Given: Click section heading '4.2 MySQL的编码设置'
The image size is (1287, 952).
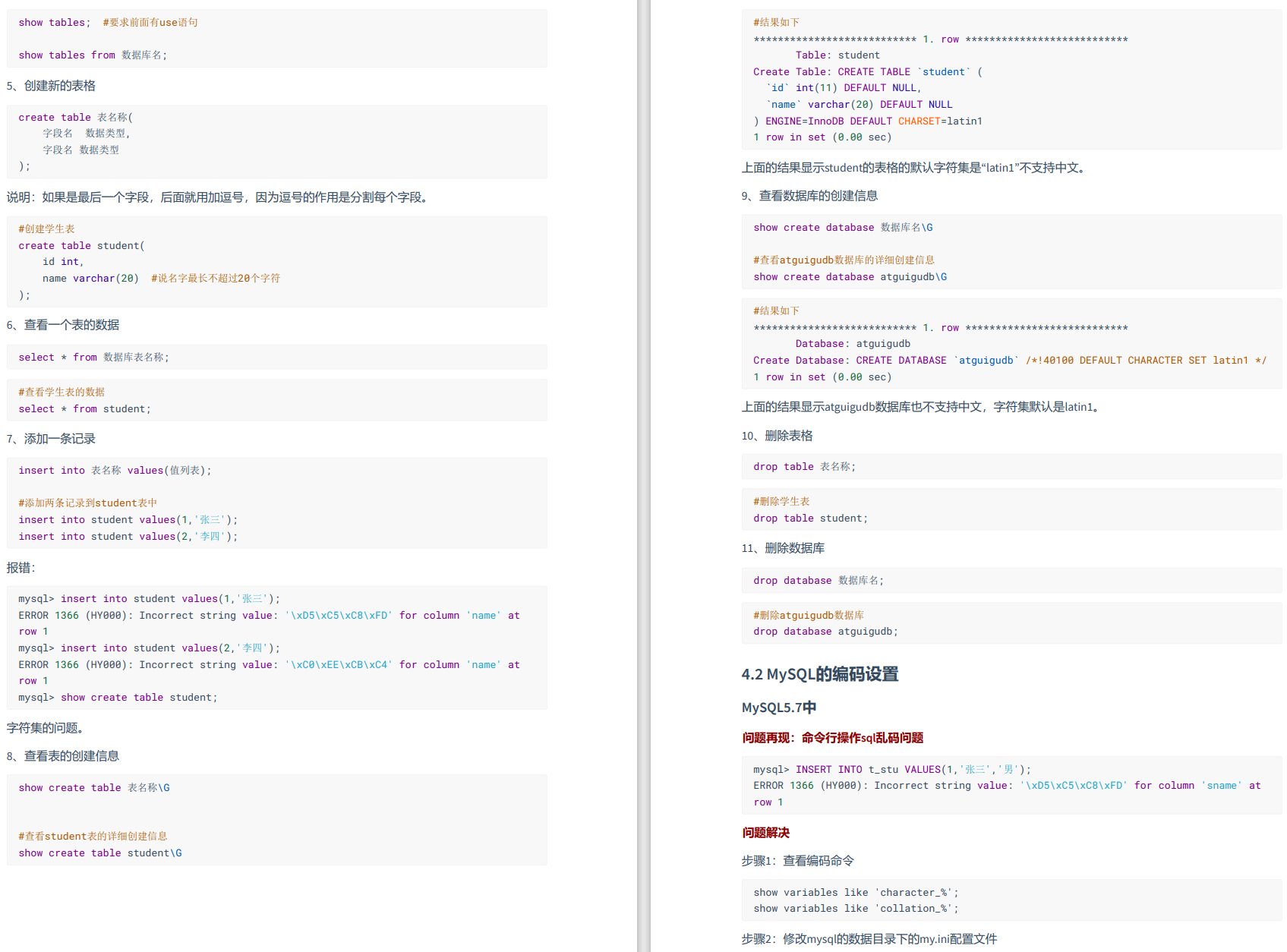Looking at the screenshot, I should (x=820, y=674).
